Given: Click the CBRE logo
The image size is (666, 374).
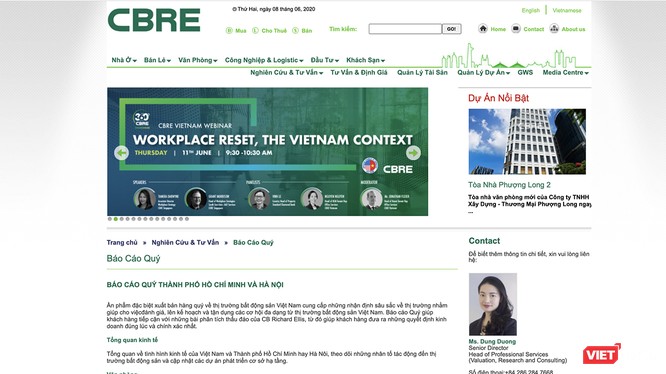Looking at the screenshot, I should [x=154, y=20].
